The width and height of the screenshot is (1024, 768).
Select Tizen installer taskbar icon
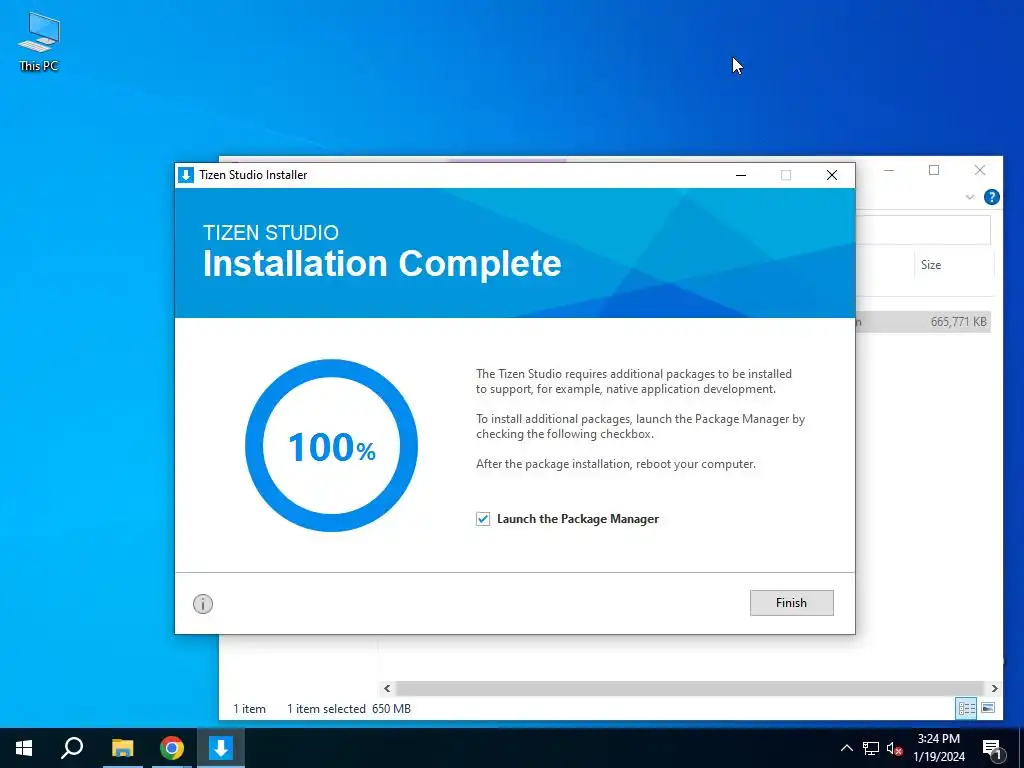coord(221,748)
